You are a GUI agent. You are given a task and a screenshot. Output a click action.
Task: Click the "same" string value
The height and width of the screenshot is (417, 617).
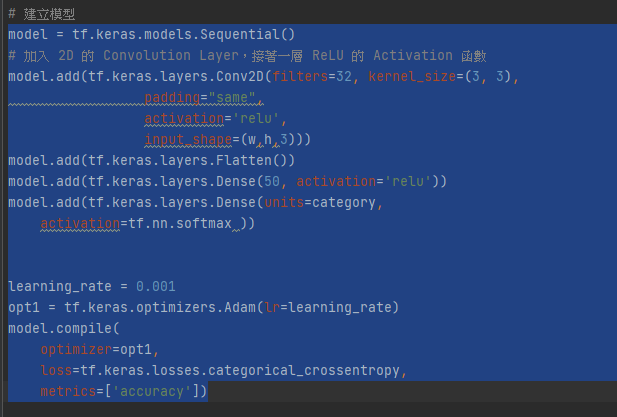pos(232,97)
